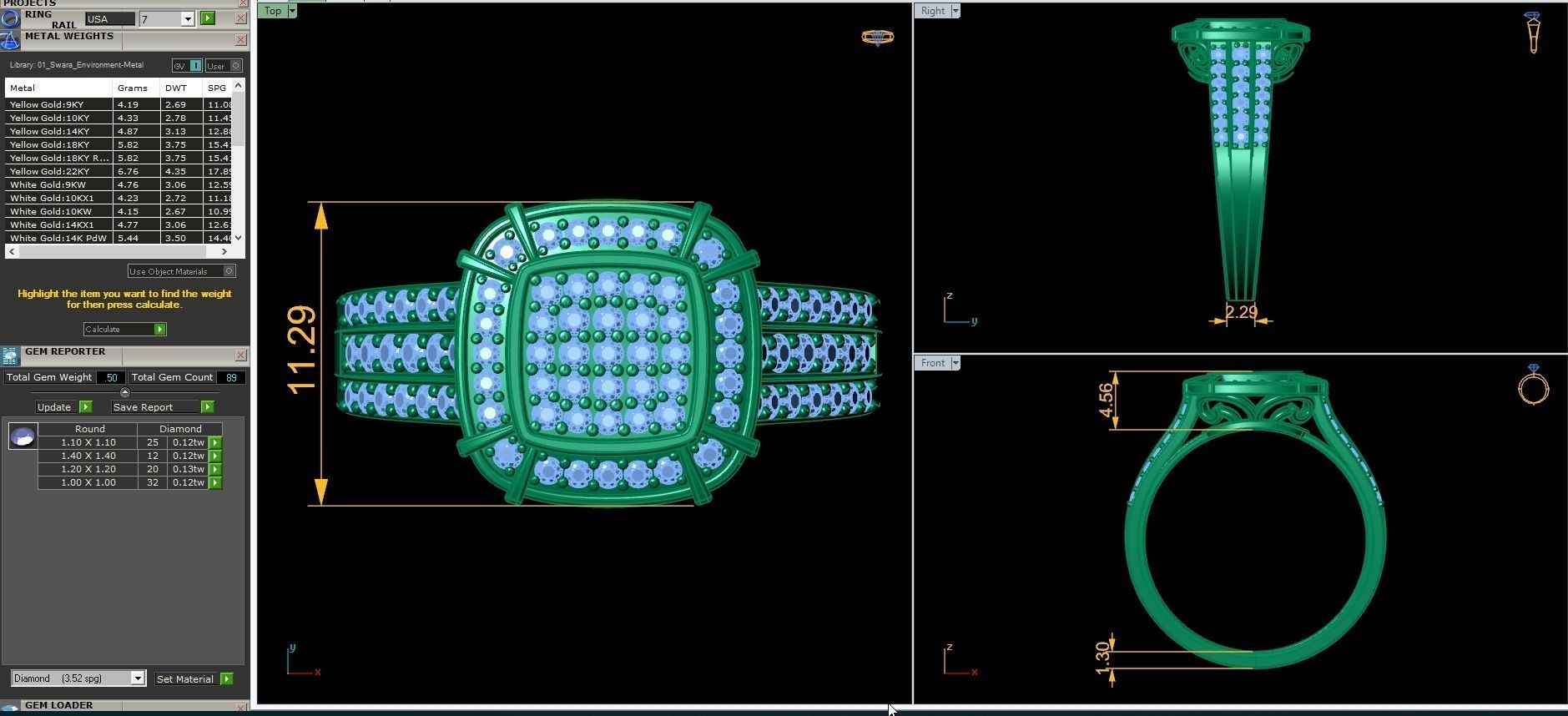Click scroll down arrow of metal list
Viewport: 1568px width, 716px height.
pos(239,238)
